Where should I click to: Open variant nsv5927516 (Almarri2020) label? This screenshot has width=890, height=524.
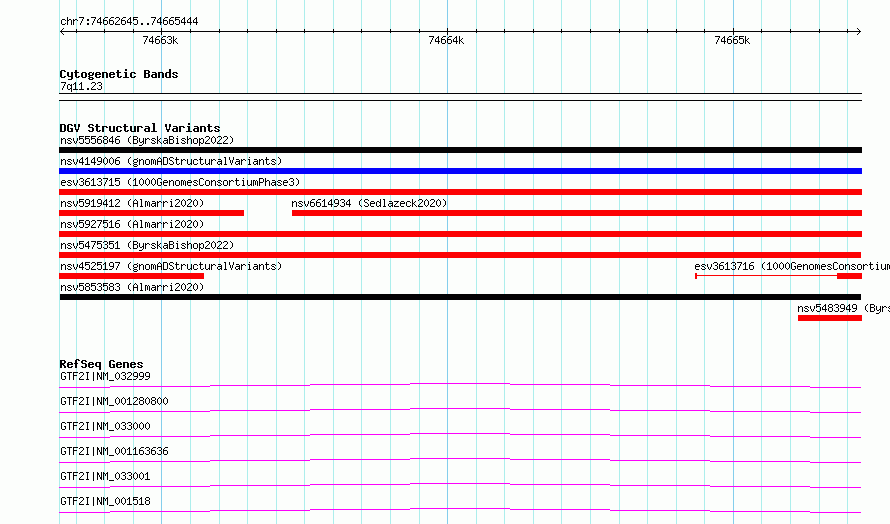point(132,224)
